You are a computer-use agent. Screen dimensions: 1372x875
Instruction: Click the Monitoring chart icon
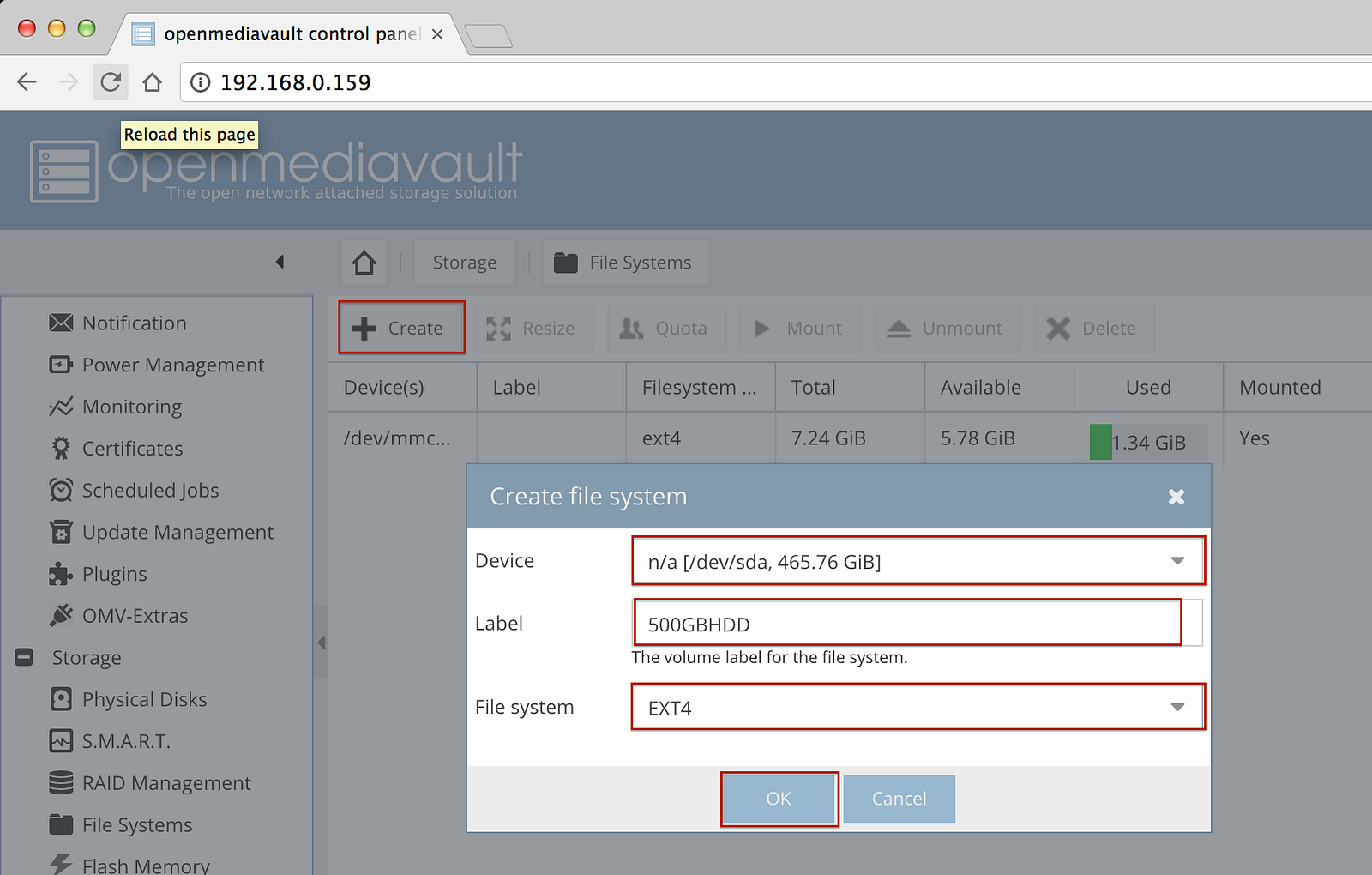(61, 407)
